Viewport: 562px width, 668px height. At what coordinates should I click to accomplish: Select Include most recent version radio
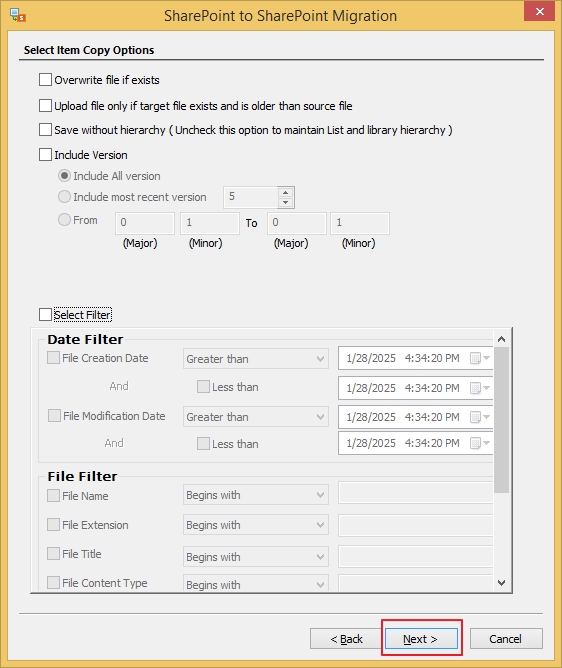point(64,196)
